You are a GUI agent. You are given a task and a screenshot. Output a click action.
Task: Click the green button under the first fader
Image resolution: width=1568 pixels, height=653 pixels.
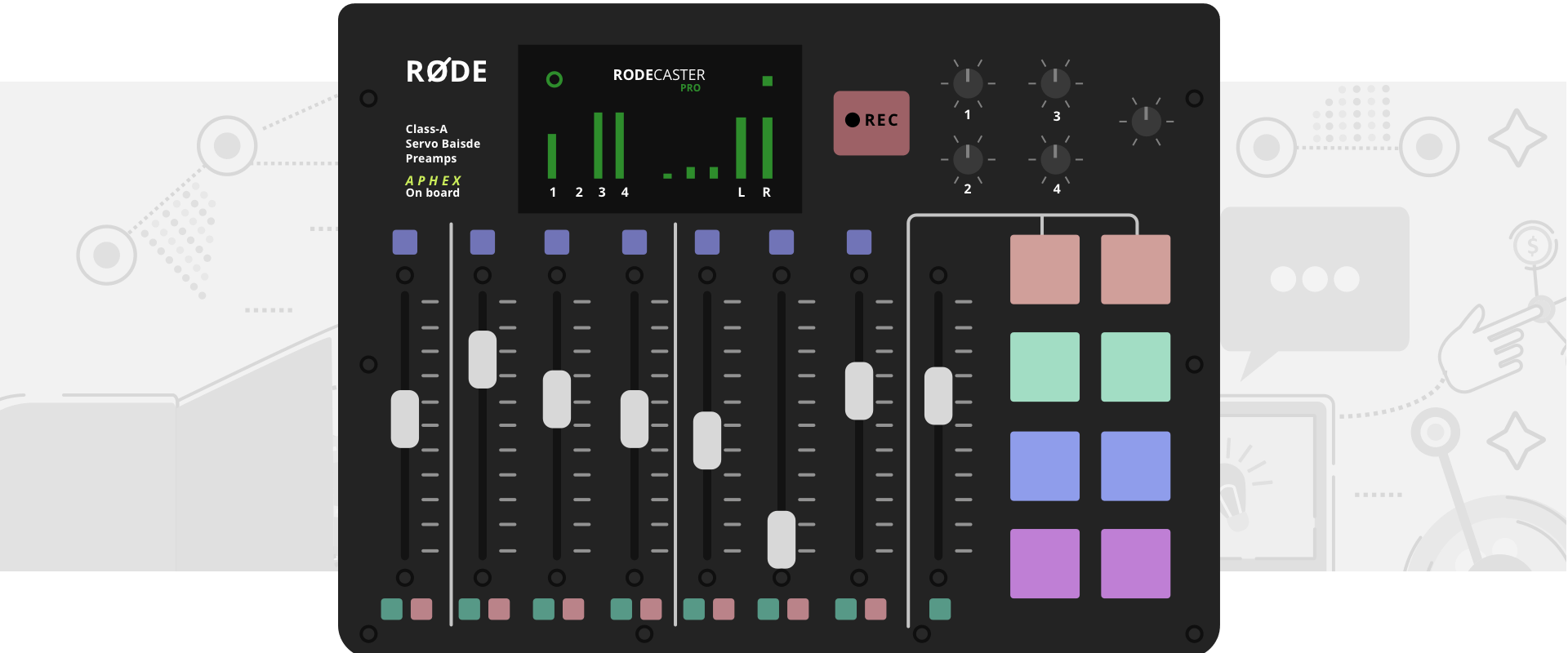pyautogui.click(x=392, y=609)
